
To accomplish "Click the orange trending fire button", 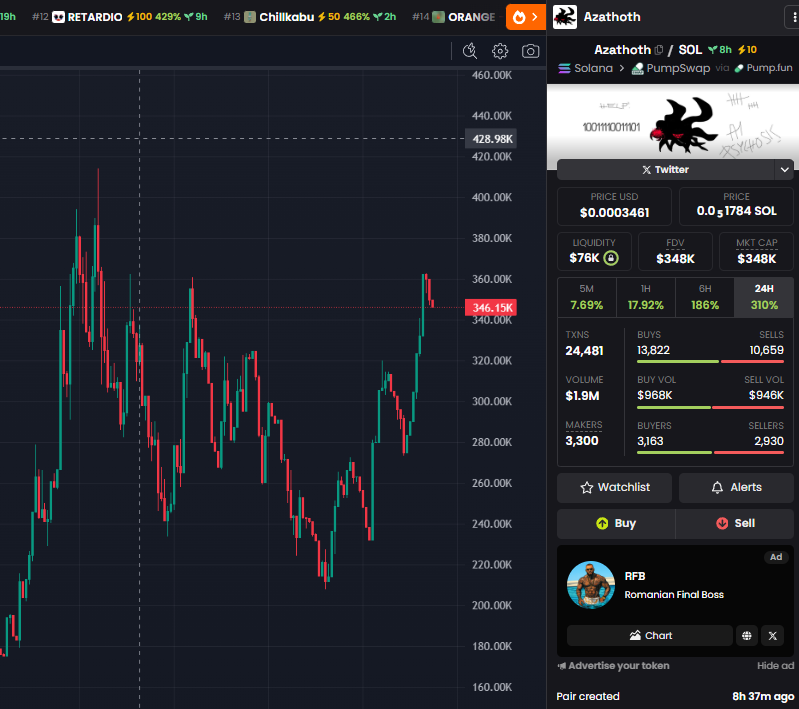I will (525, 17).
